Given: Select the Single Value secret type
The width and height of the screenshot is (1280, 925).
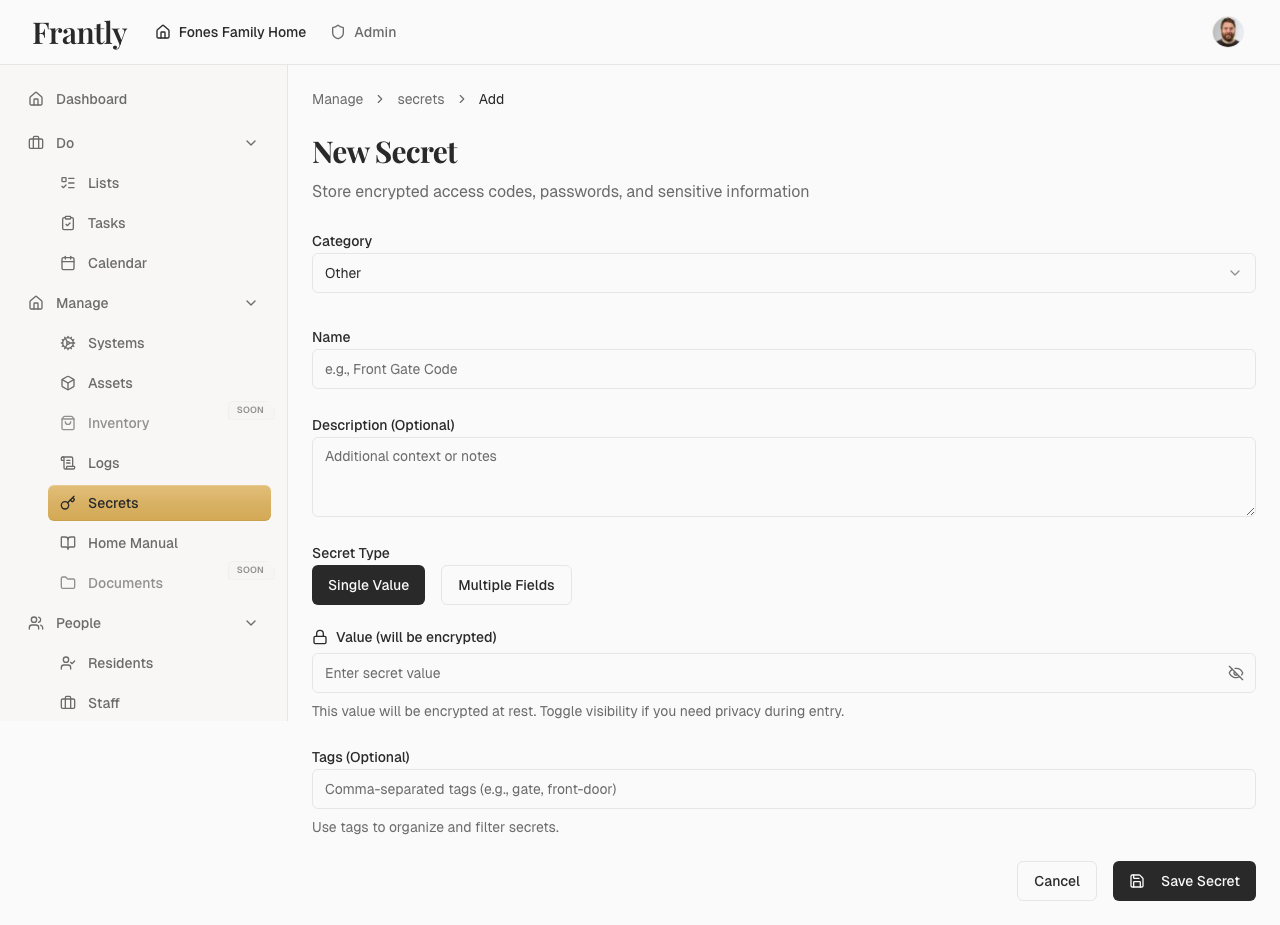Looking at the screenshot, I should [368, 584].
